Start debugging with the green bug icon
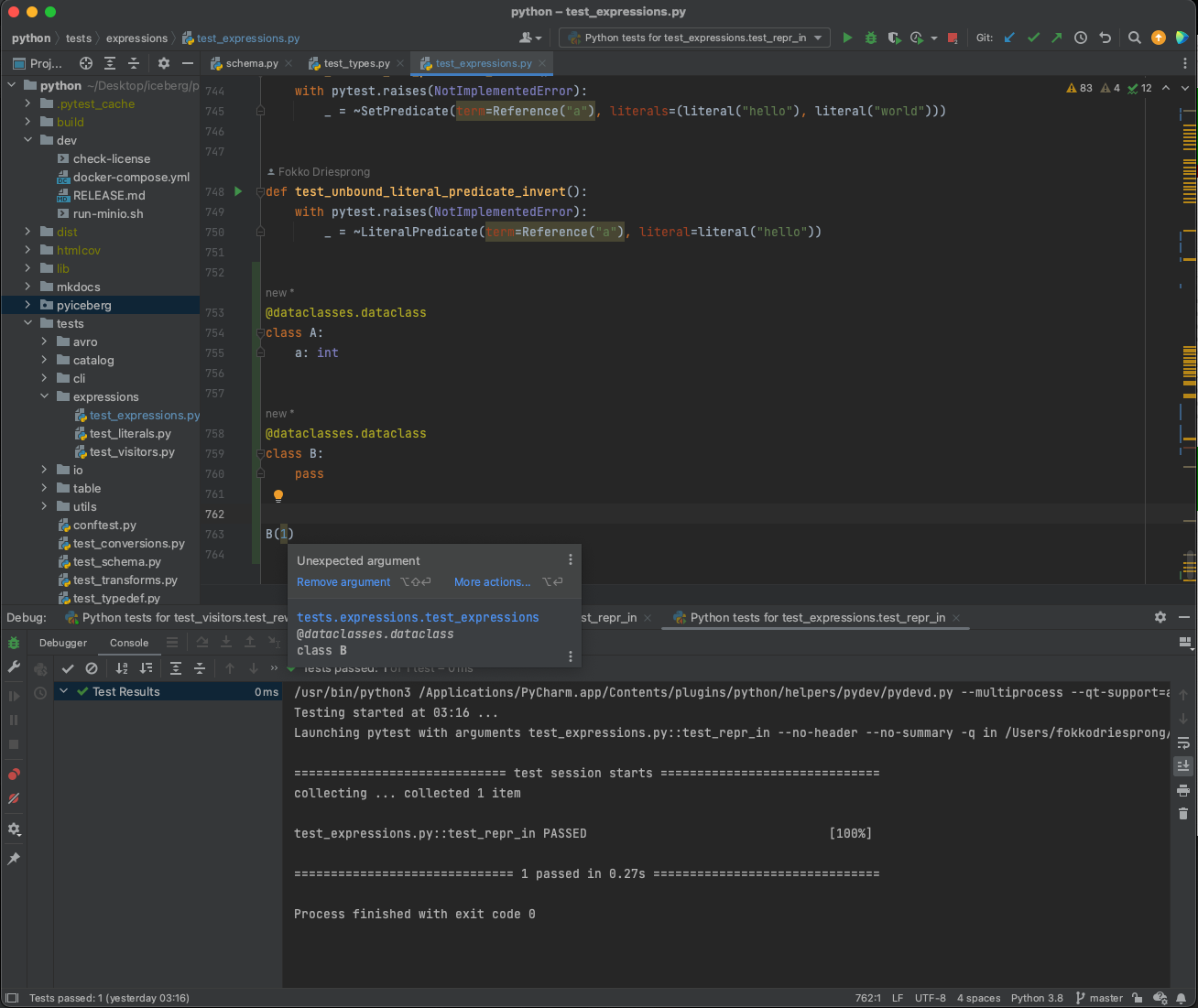Image resolution: width=1198 pixels, height=1008 pixels. tap(871, 38)
